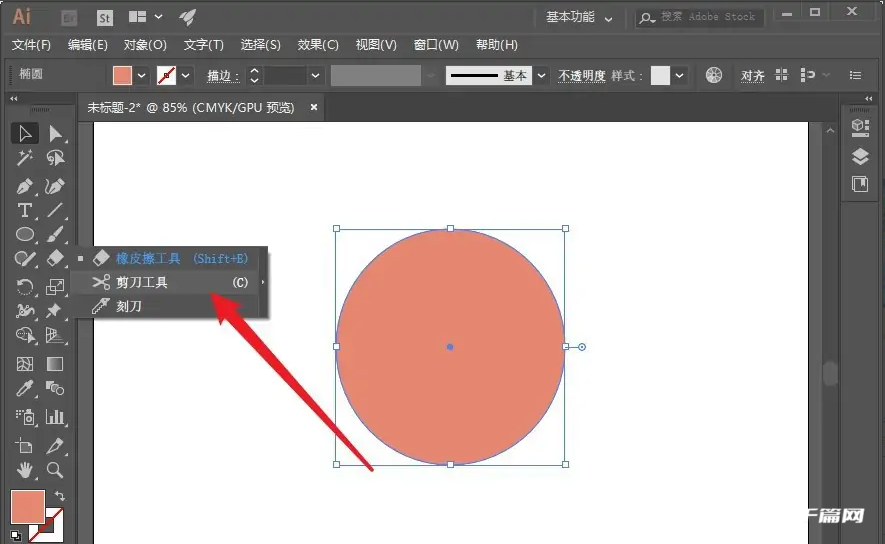This screenshot has height=544, width=885.
Task: Collapse the right panel dock arrows
Action: click(869, 98)
